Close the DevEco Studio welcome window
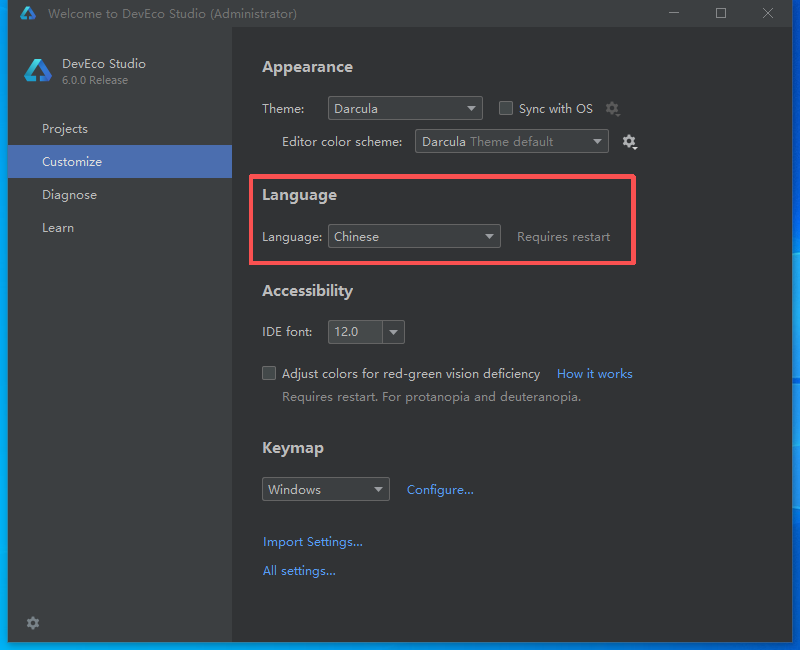Image resolution: width=800 pixels, height=650 pixels. pyautogui.click(x=767, y=14)
